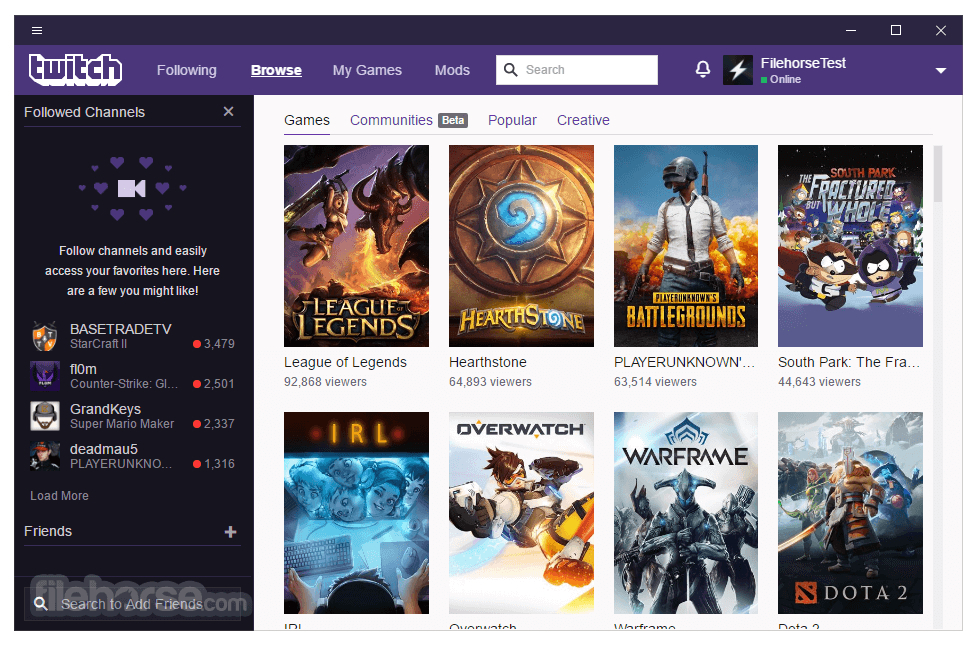The height and width of the screenshot is (647, 979).
Task: Click GrandKeys channel avatar
Action: pyautogui.click(x=45, y=416)
